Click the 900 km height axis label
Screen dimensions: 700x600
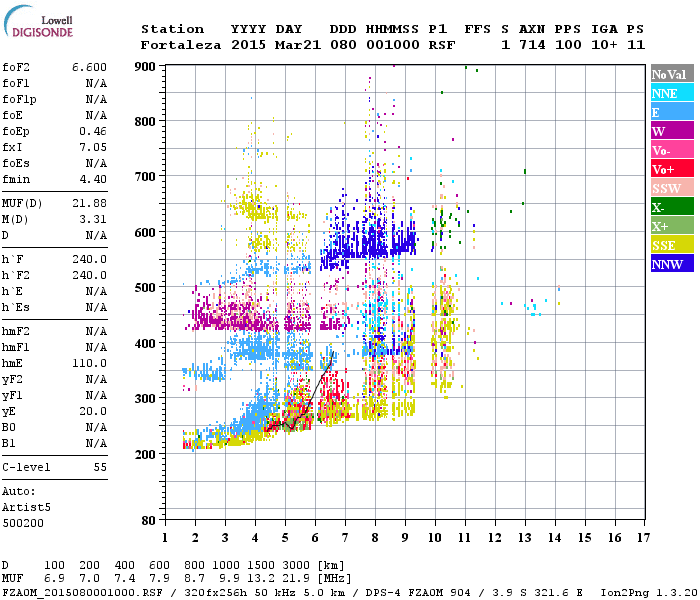pos(145,67)
